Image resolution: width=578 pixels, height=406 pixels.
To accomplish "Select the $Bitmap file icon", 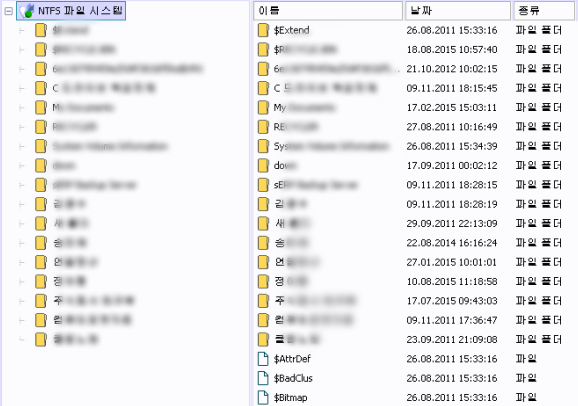I will coord(263,398).
